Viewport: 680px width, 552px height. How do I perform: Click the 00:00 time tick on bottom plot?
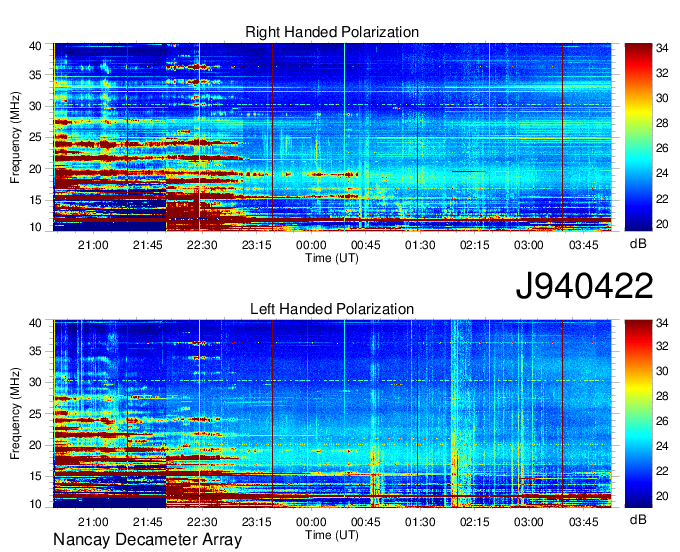pyautogui.click(x=311, y=522)
